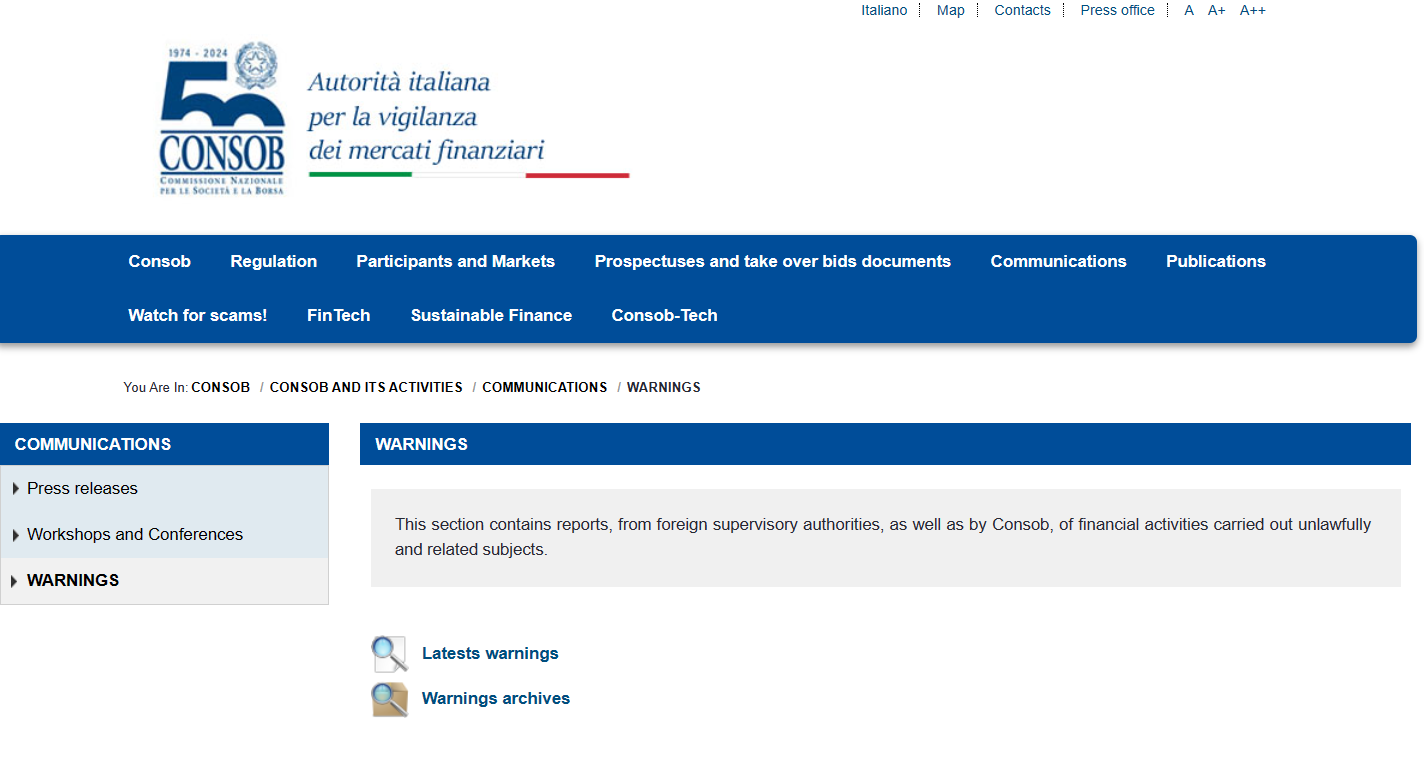Expand the Press releases sidebar arrow

pyautogui.click(x=16, y=489)
